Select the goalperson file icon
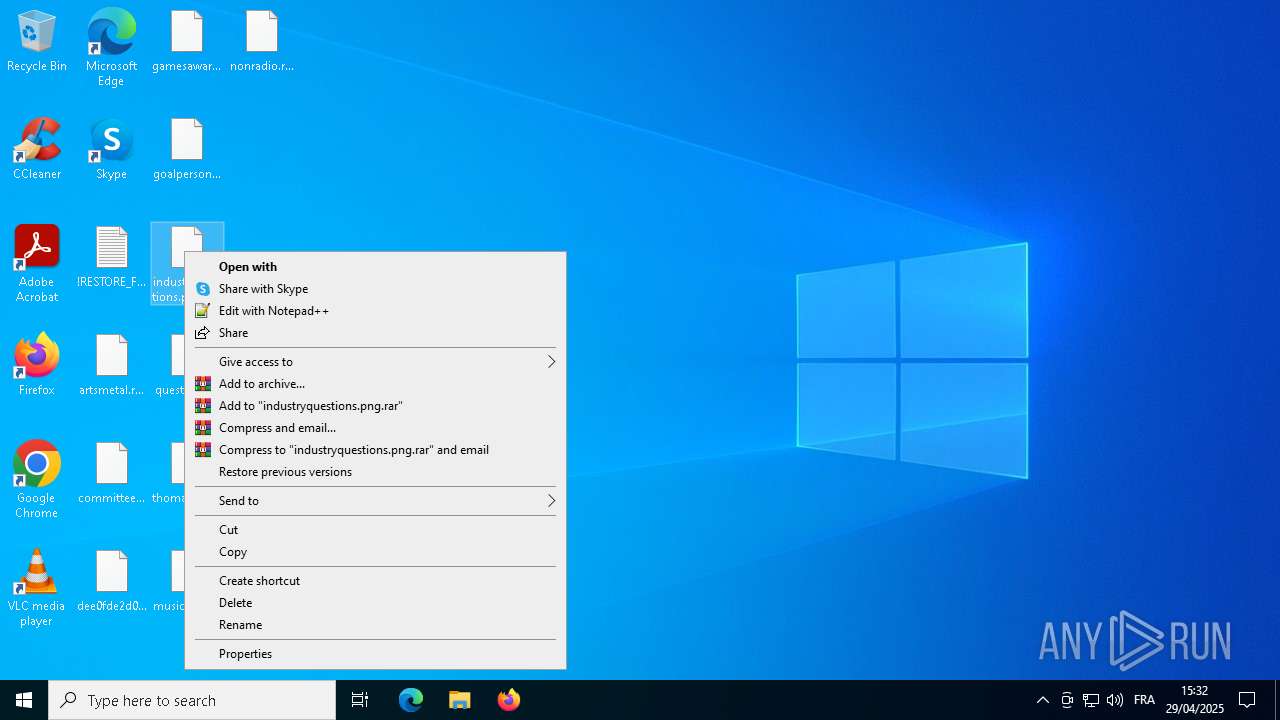 coord(186,149)
